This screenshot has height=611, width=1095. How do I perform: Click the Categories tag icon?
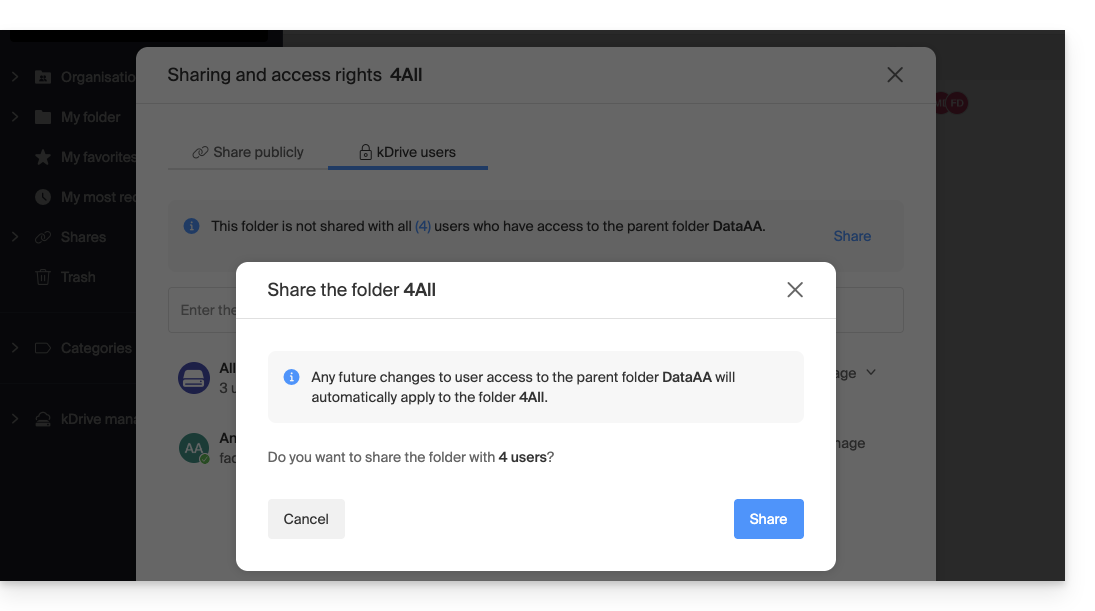tap(43, 348)
